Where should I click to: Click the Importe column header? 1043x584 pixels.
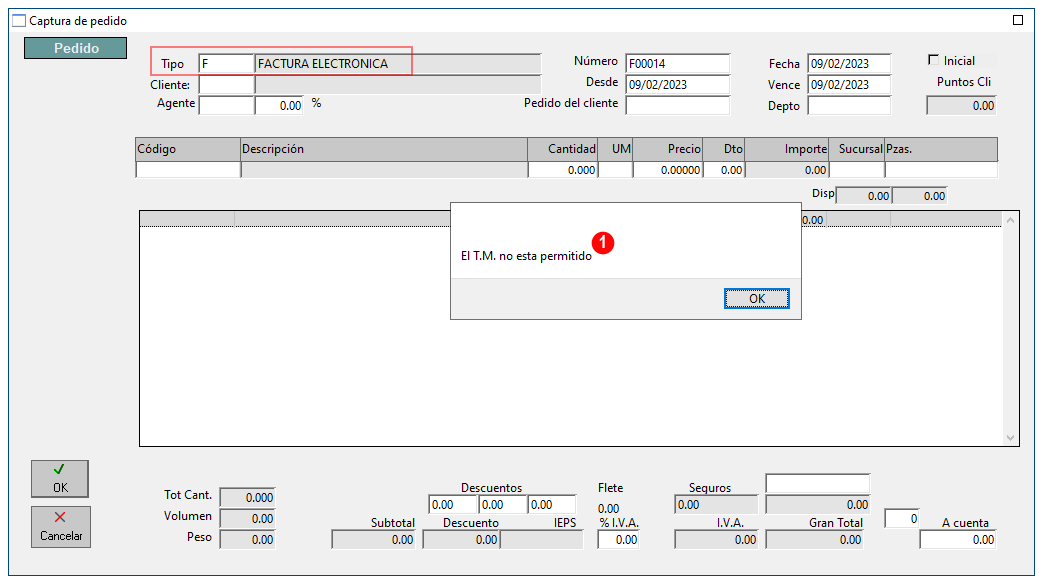pyautogui.click(x=787, y=149)
